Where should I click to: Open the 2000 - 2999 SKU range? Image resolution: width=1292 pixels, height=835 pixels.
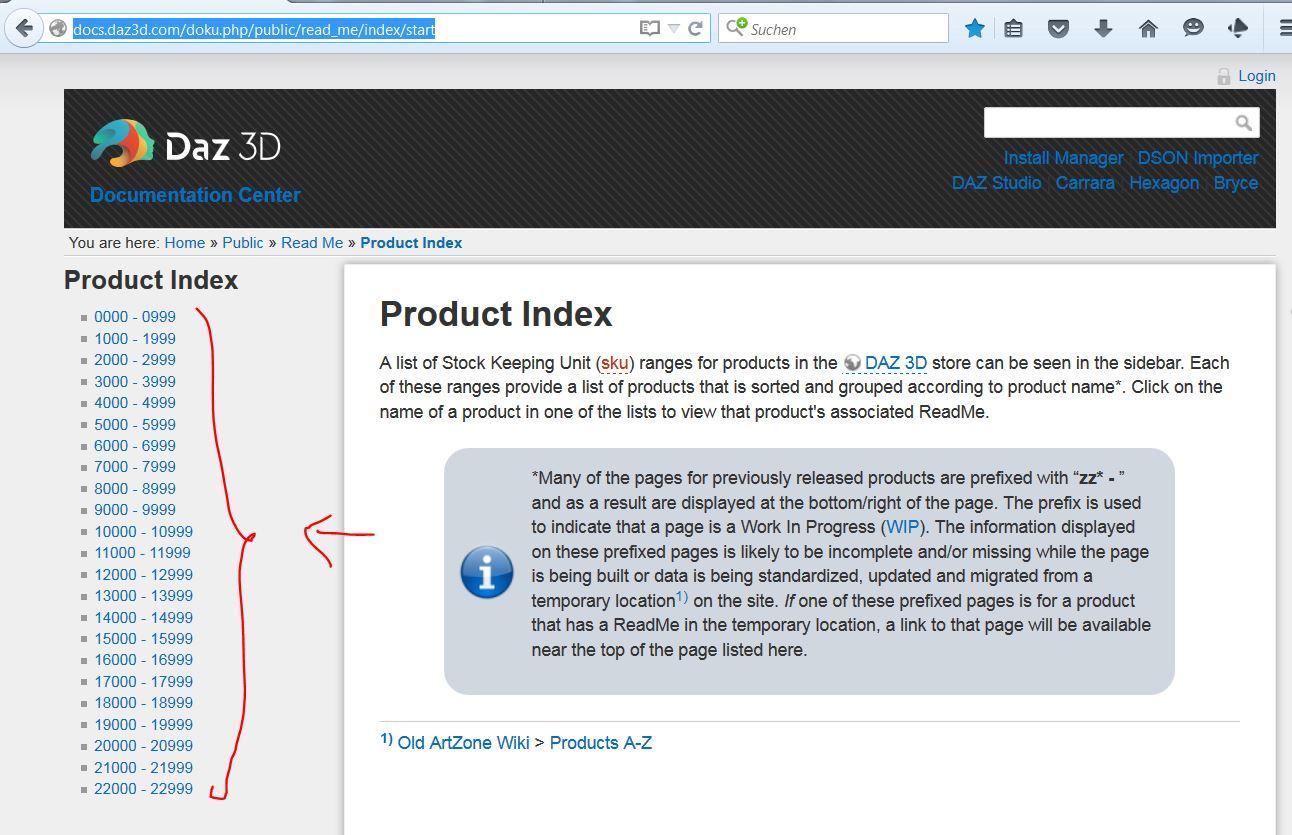click(135, 360)
